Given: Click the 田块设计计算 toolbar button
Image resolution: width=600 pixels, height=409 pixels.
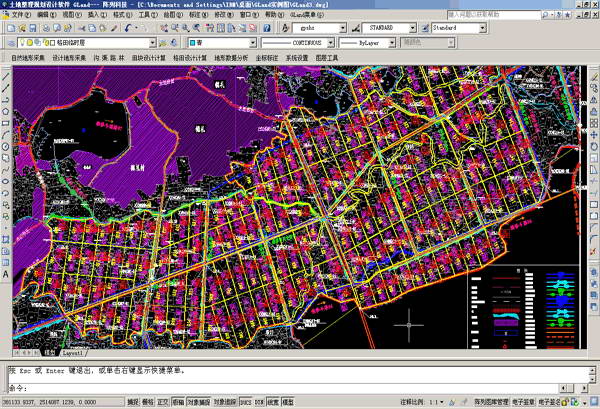Looking at the screenshot, I should pyautogui.click(x=148, y=58).
